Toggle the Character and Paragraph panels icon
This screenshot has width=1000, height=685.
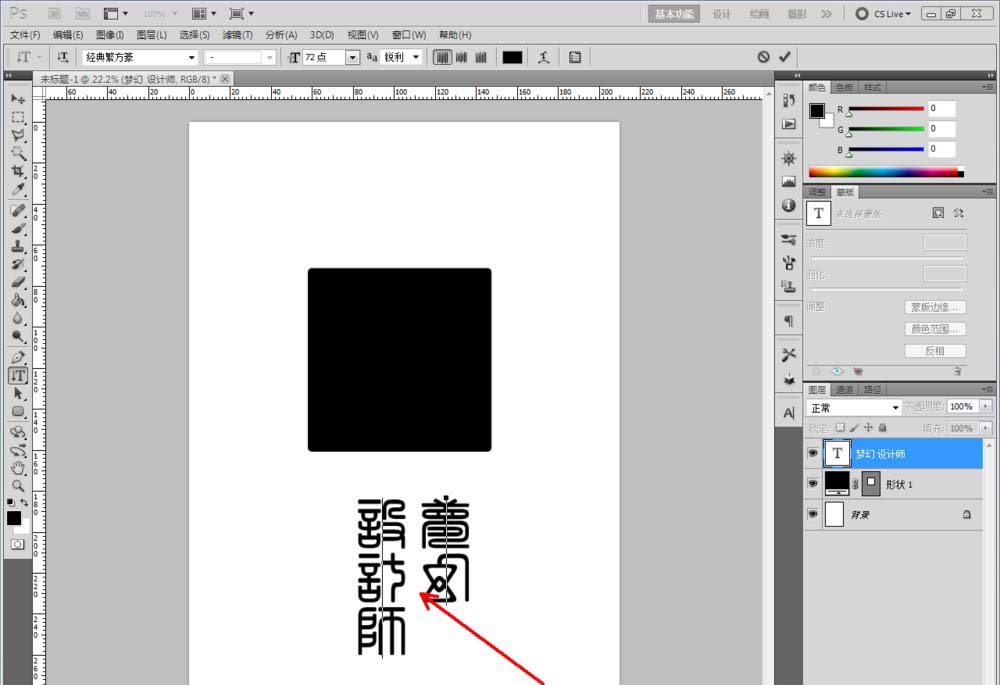(575, 57)
